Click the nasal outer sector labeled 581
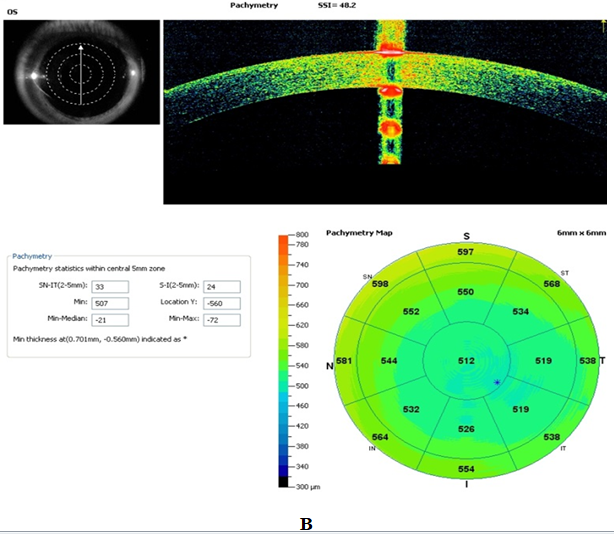Viewport: 614px width, 534px height. coord(345,360)
